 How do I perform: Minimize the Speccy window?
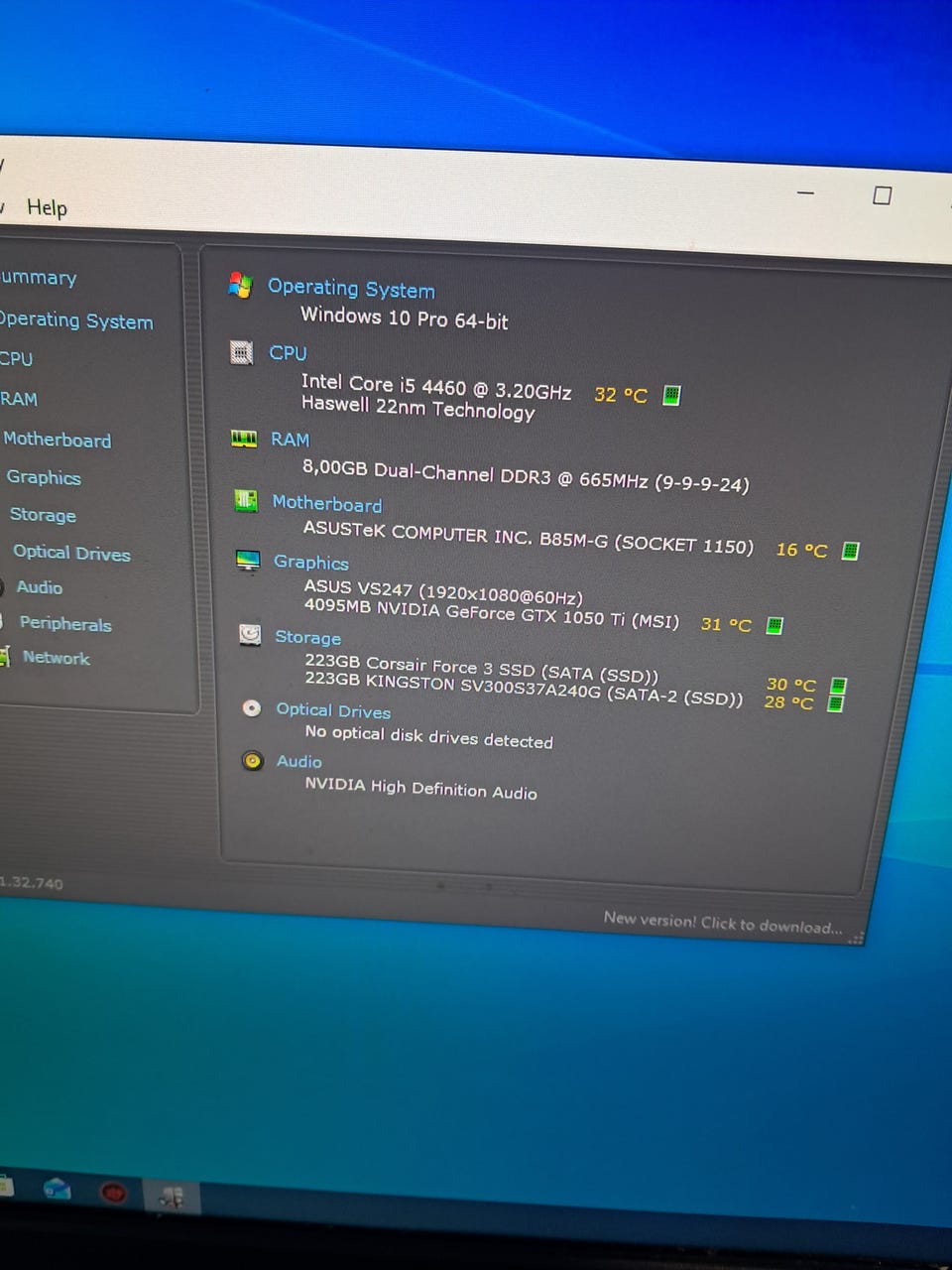(805, 192)
